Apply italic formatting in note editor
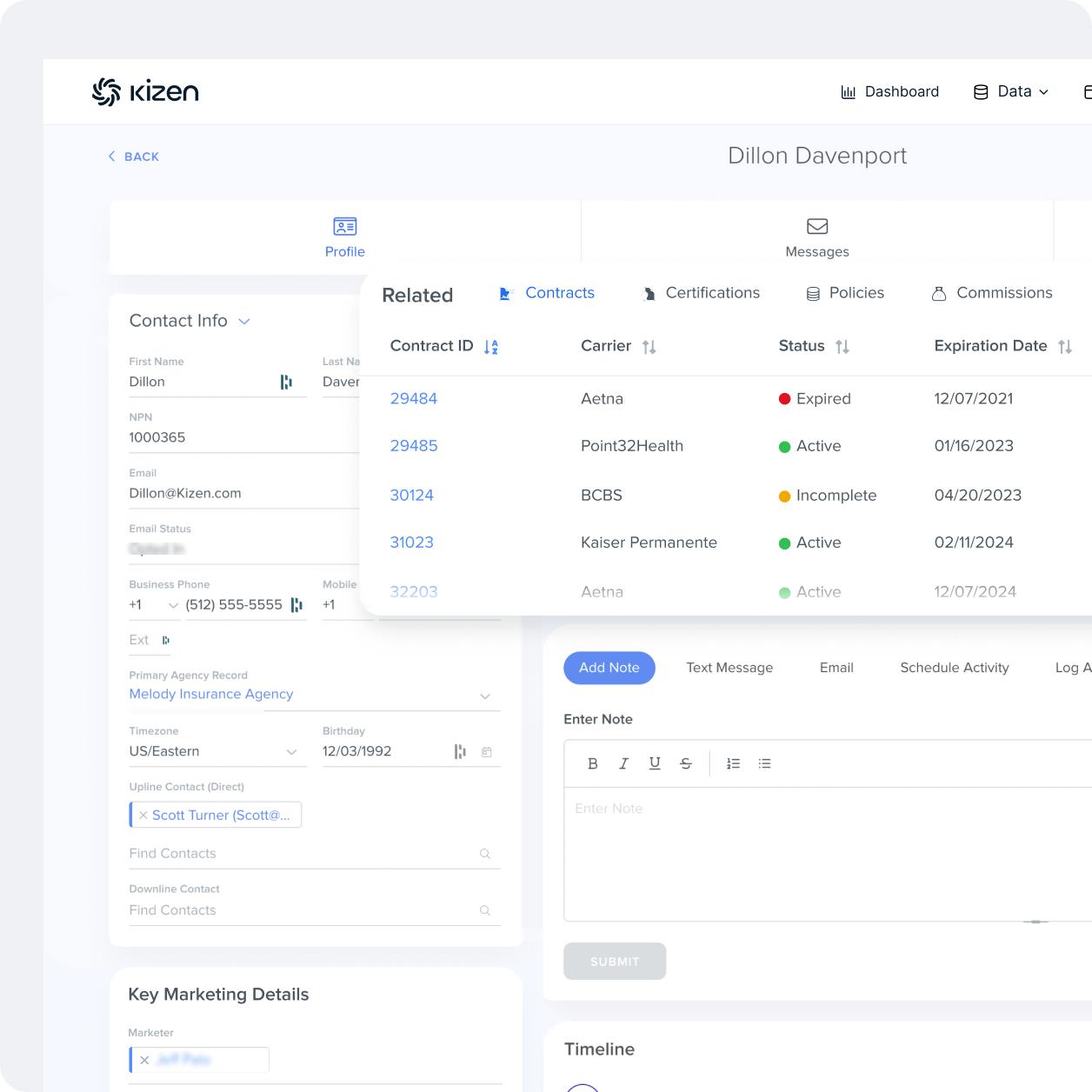Image resolution: width=1092 pixels, height=1092 pixels. coord(623,763)
